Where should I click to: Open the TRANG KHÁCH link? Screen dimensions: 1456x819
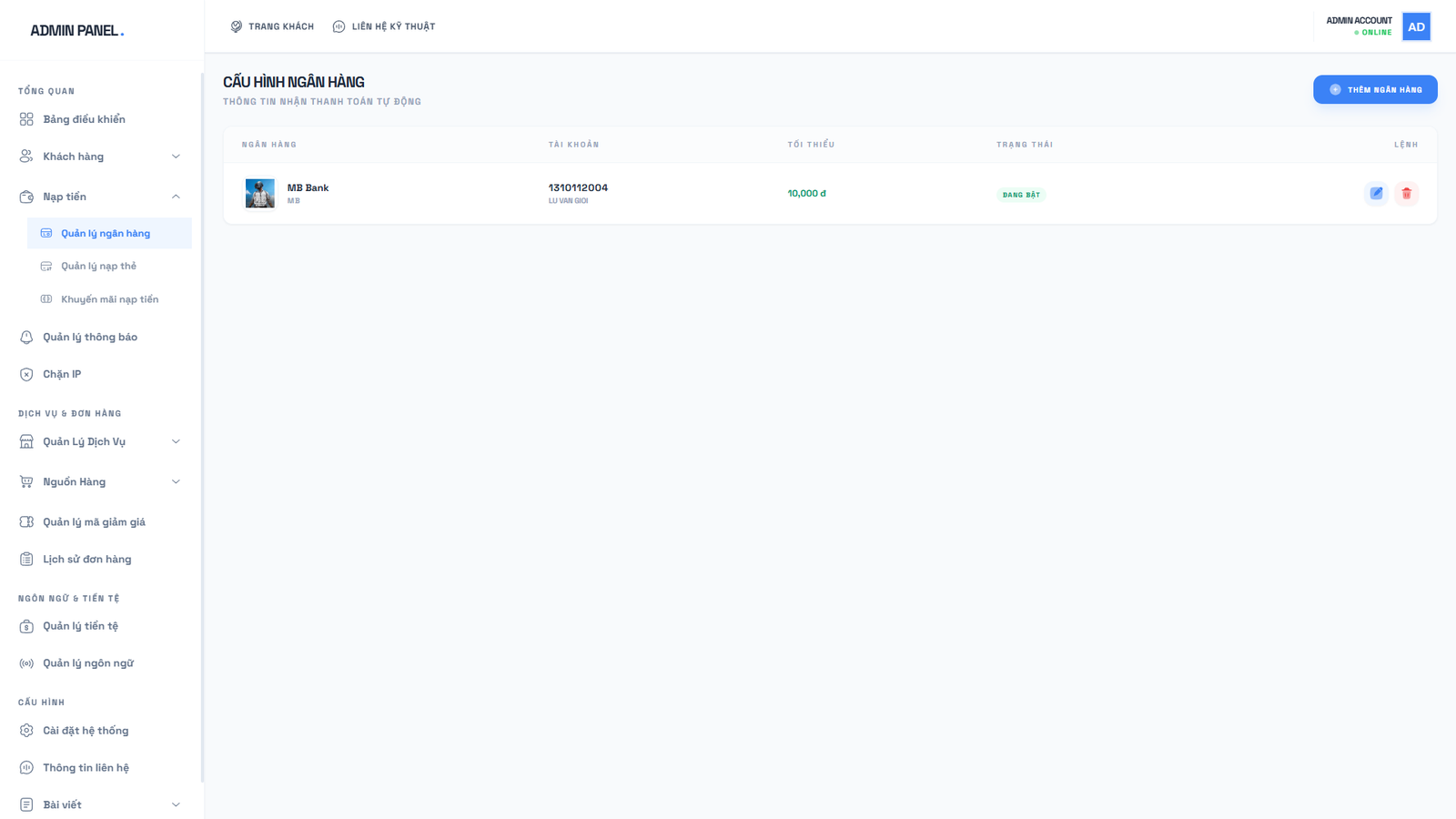pos(272,26)
